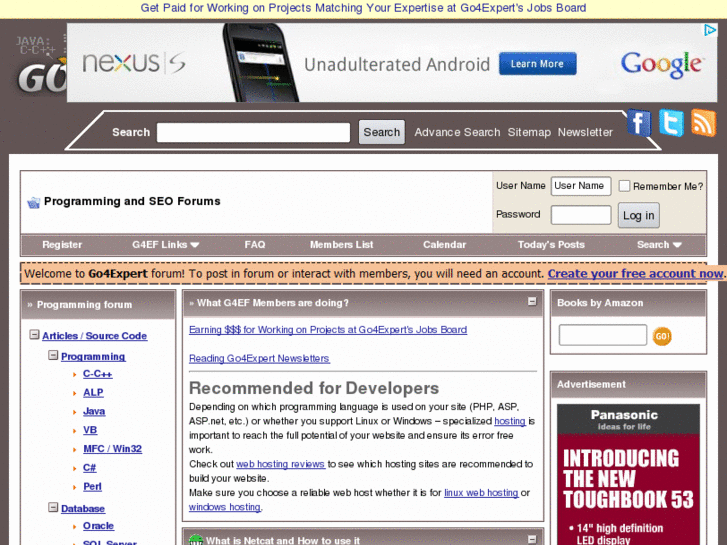Image resolution: width=727 pixels, height=545 pixels.
Task: Focus the User Name input field
Action: point(580,186)
